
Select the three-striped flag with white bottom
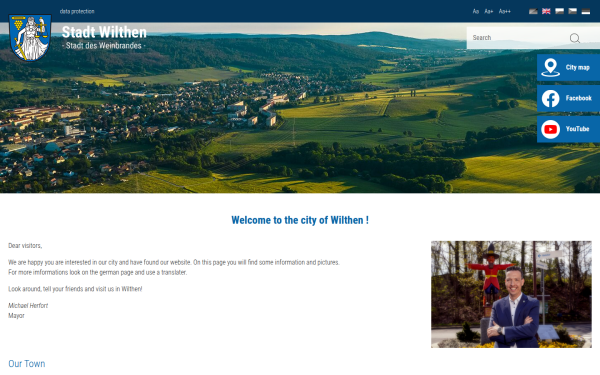(x=586, y=11)
